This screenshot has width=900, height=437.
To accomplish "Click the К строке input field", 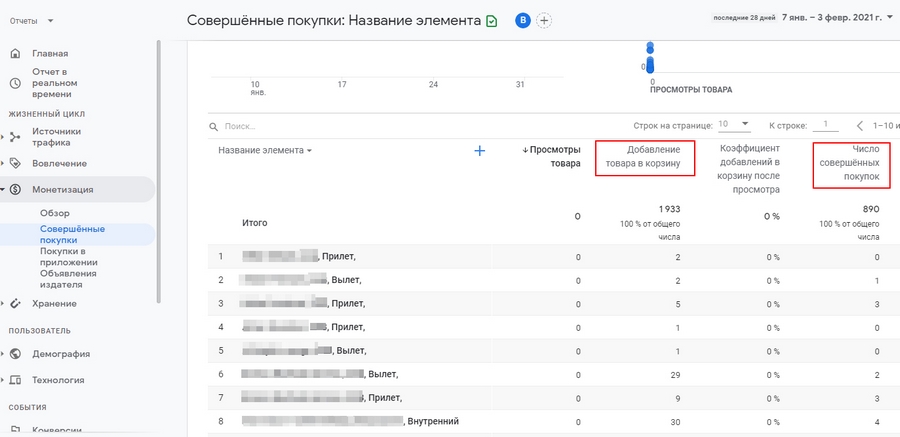I will click(826, 125).
